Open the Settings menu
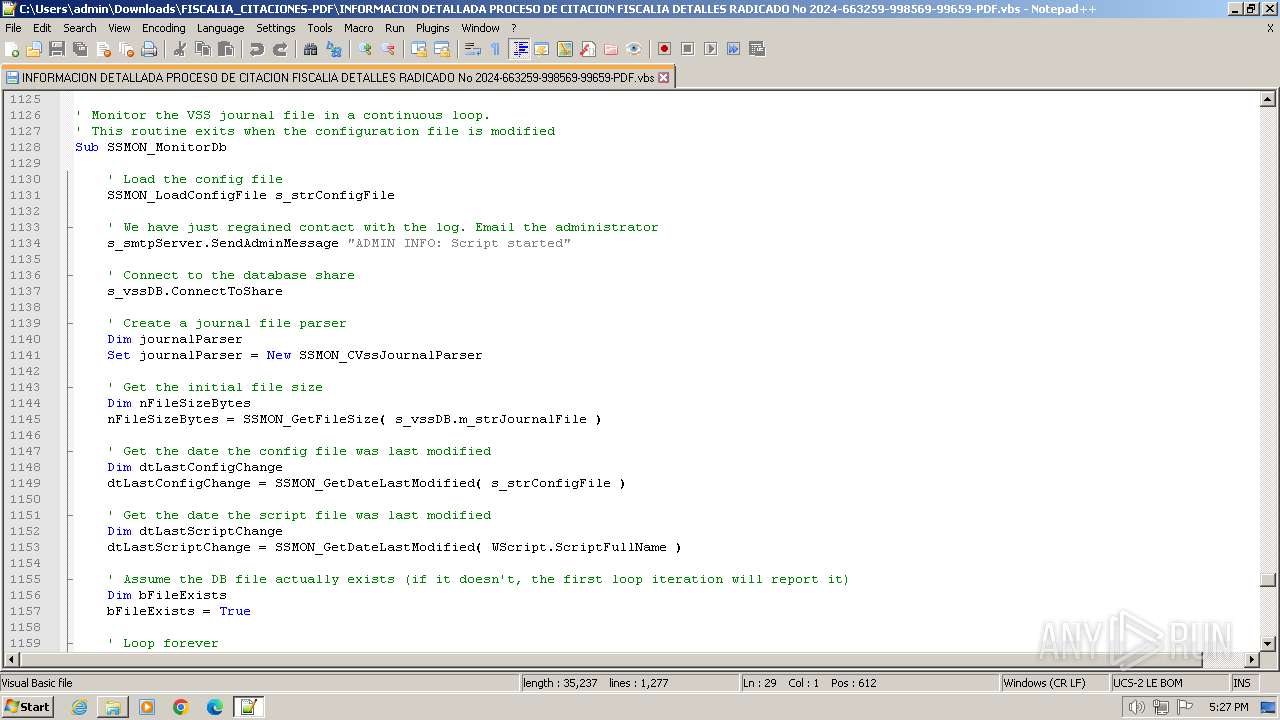This screenshot has height=720, width=1280. coord(276,28)
